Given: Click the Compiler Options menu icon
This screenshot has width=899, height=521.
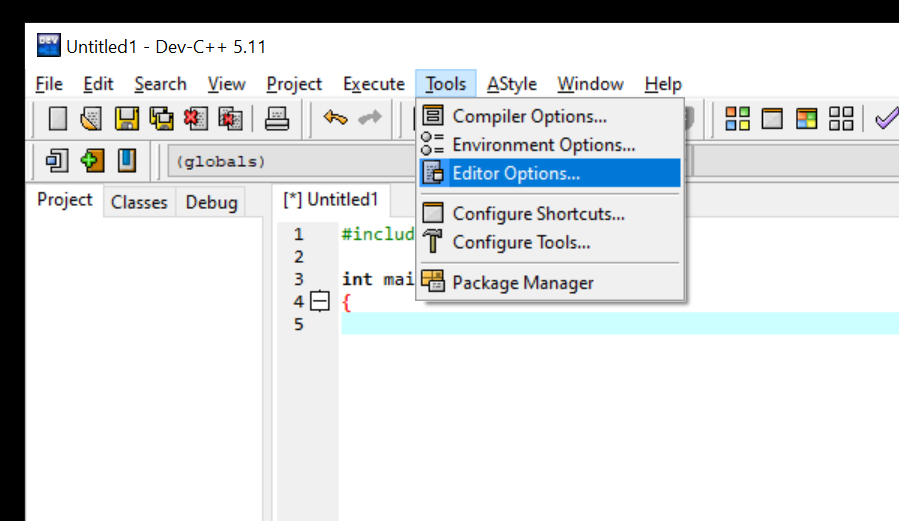Looking at the screenshot, I should (433, 115).
